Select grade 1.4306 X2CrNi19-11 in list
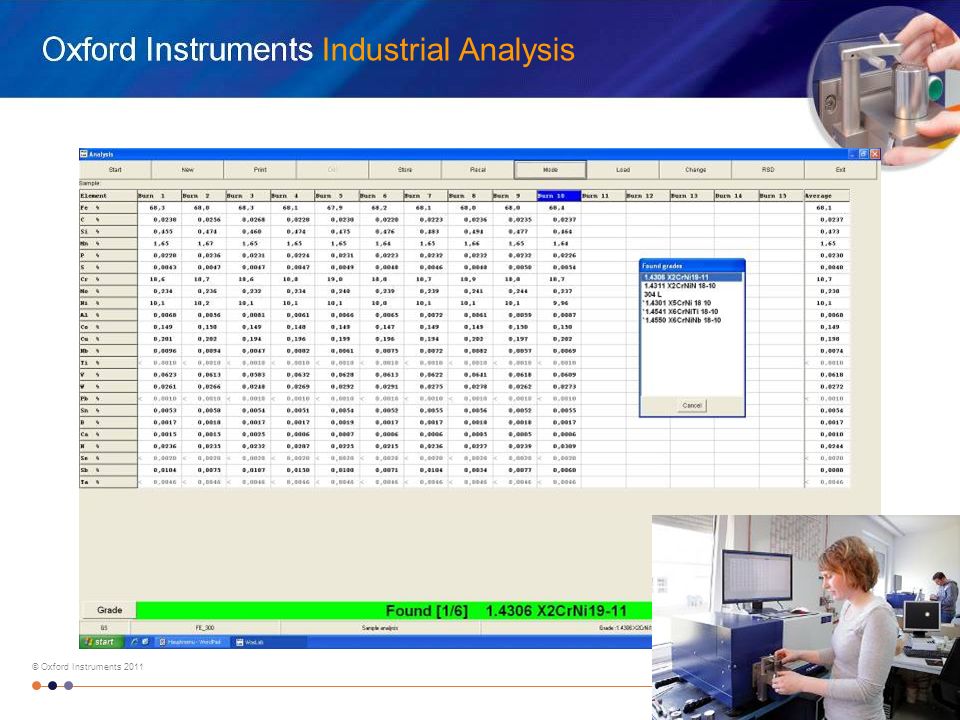960x720 pixels. pyautogui.click(x=692, y=277)
